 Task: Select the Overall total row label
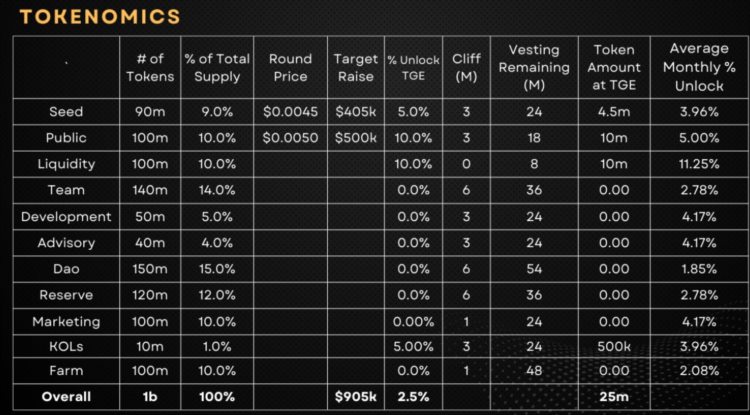tap(66, 397)
